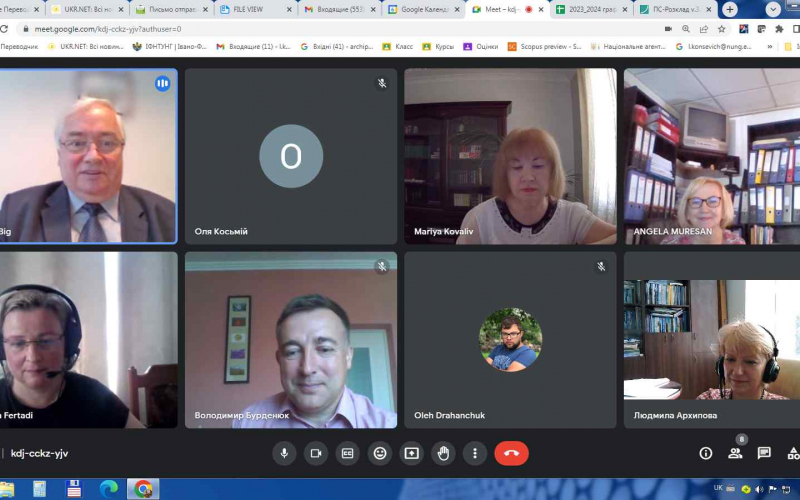Click muted mic icon on Володимир Бурденюк tile
Image resolution: width=800 pixels, height=500 pixels.
pyautogui.click(x=382, y=266)
